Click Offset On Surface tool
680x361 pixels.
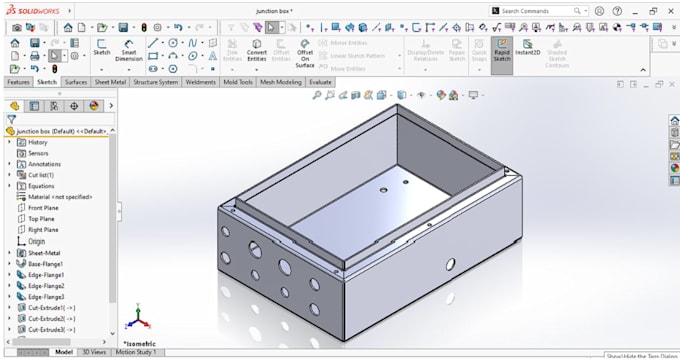pos(305,53)
